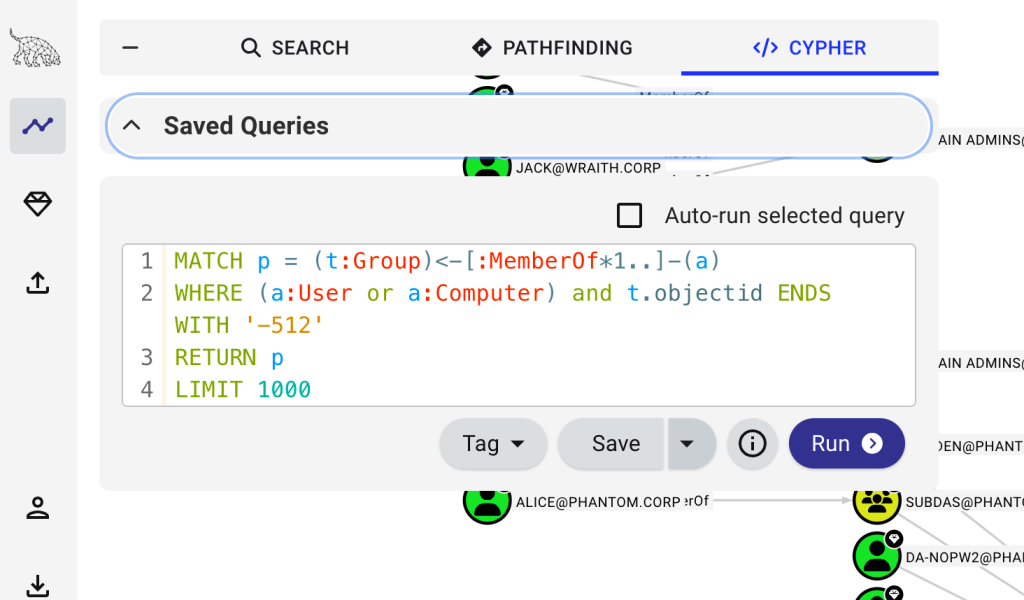Image resolution: width=1024 pixels, height=600 pixels.
Task: Open Group Management diamond icon
Action: click(38, 205)
